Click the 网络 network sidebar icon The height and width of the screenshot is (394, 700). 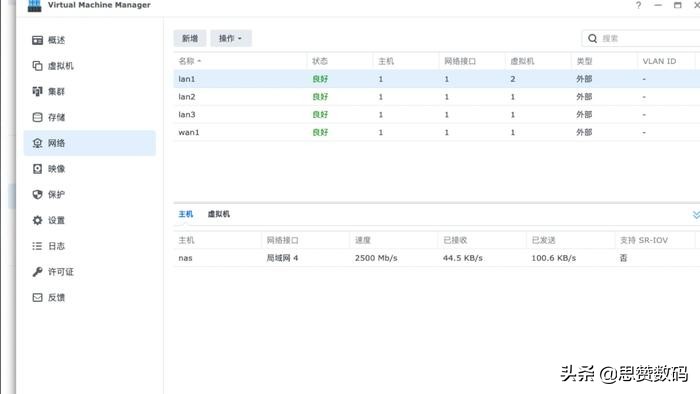(x=38, y=143)
